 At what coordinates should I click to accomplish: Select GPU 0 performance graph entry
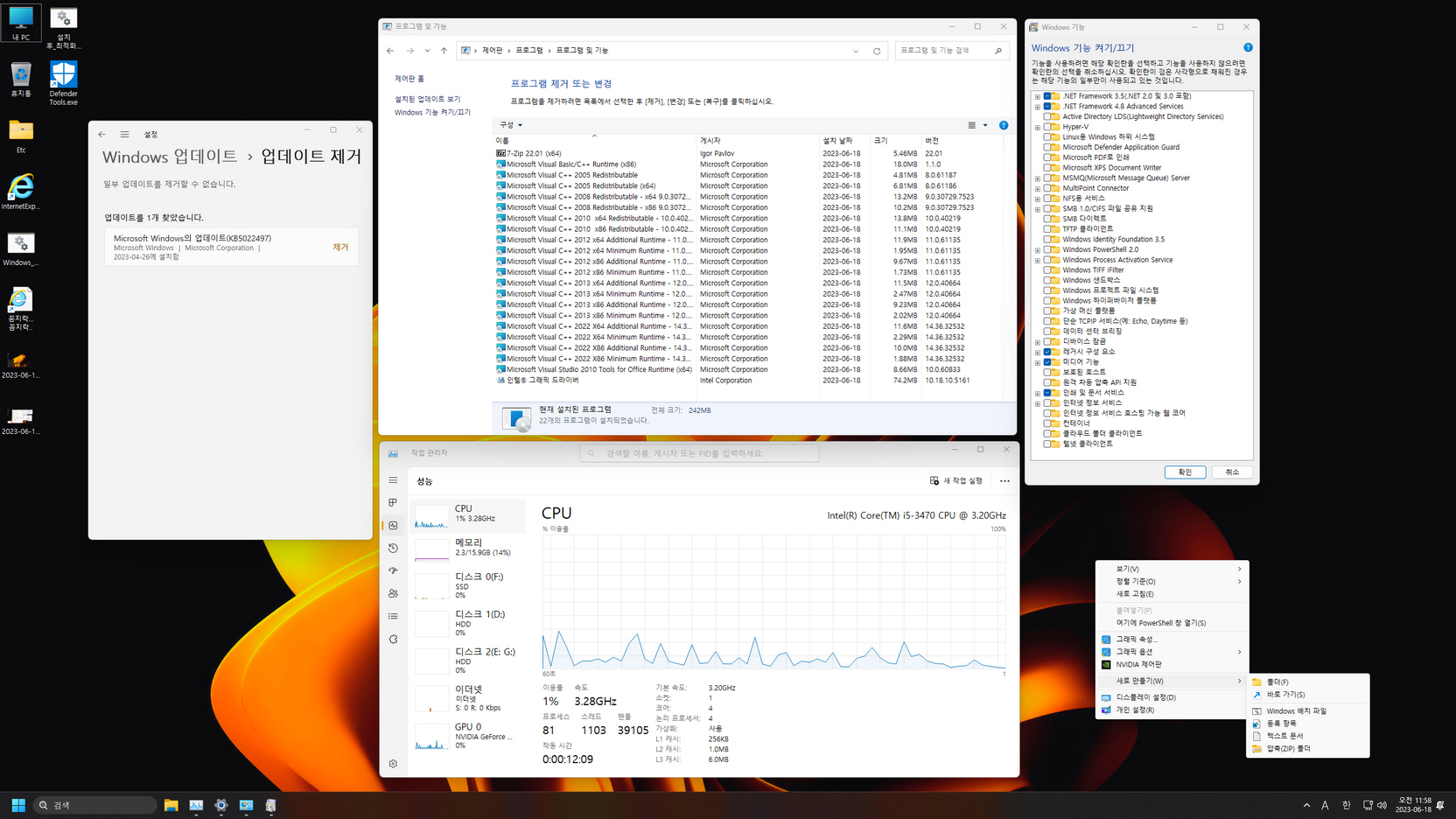(467, 736)
